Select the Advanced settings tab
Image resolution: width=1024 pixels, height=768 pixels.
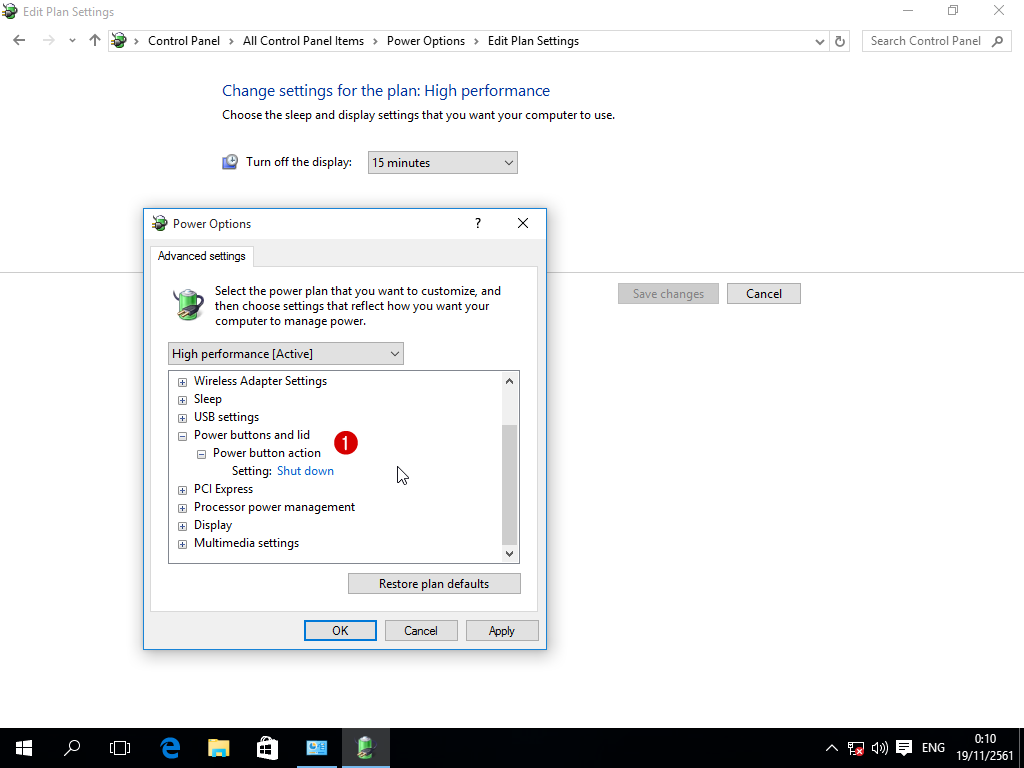point(201,256)
